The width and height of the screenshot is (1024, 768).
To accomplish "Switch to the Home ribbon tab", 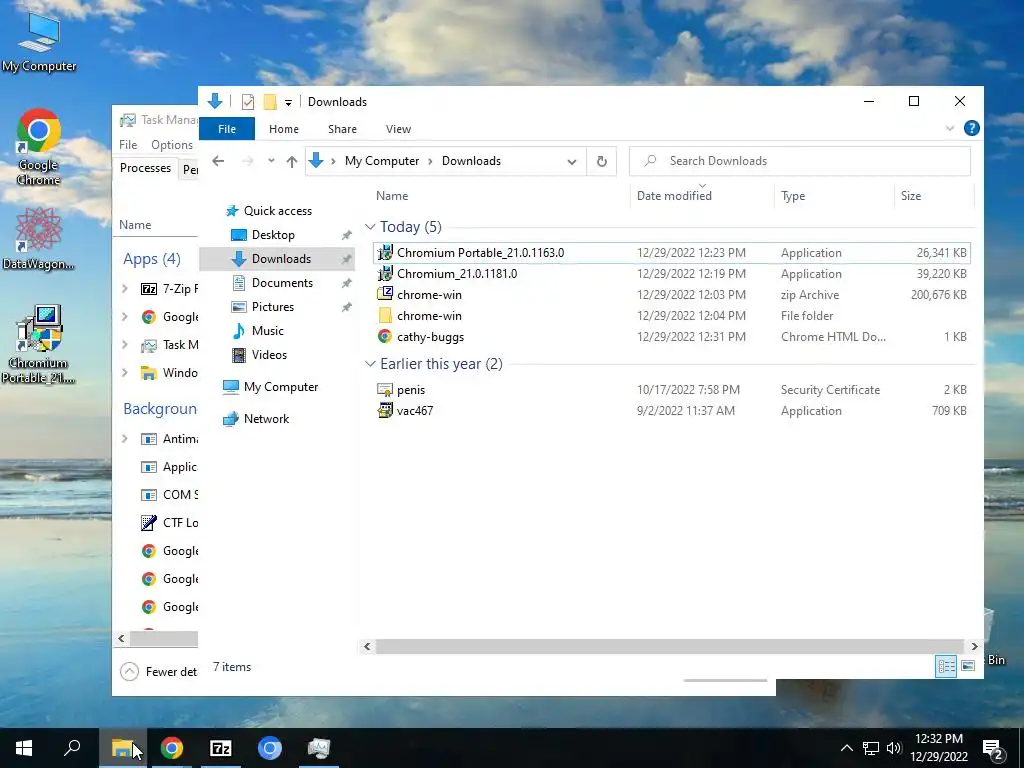I will [283, 129].
